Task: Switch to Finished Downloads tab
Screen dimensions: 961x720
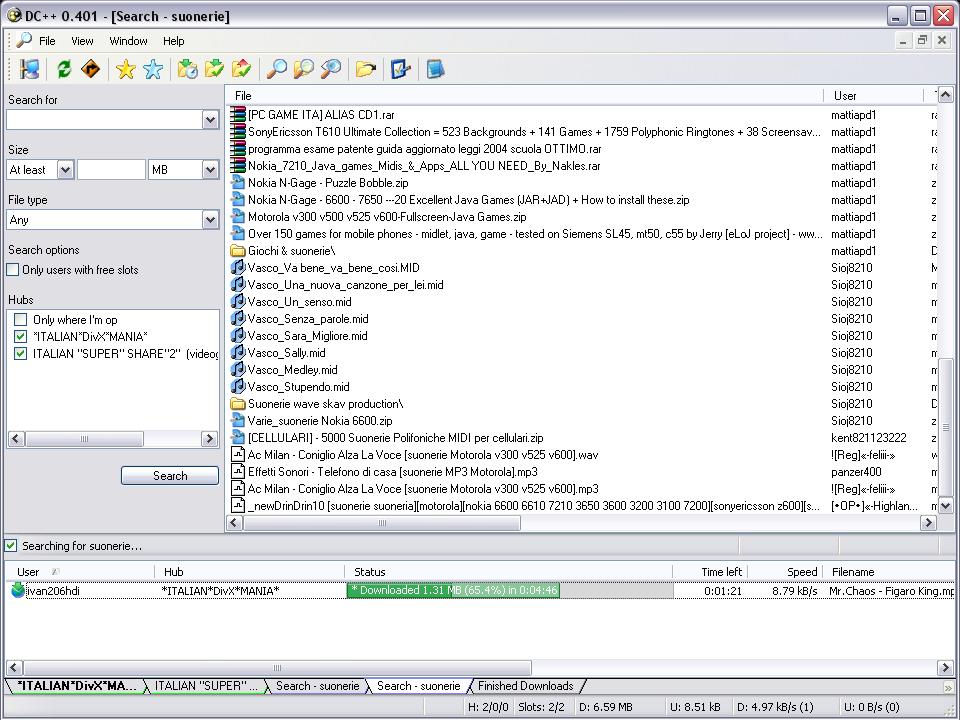Action: tap(525, 686)
